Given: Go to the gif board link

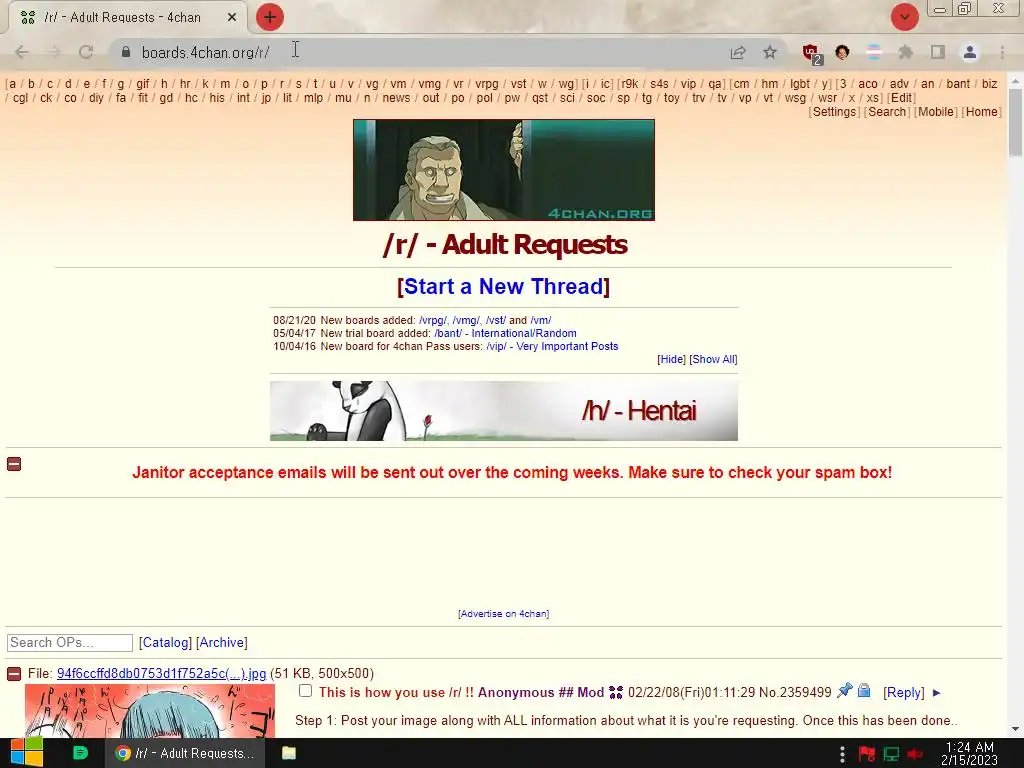Looking at the screenshot, I should [x=142, y=84].
